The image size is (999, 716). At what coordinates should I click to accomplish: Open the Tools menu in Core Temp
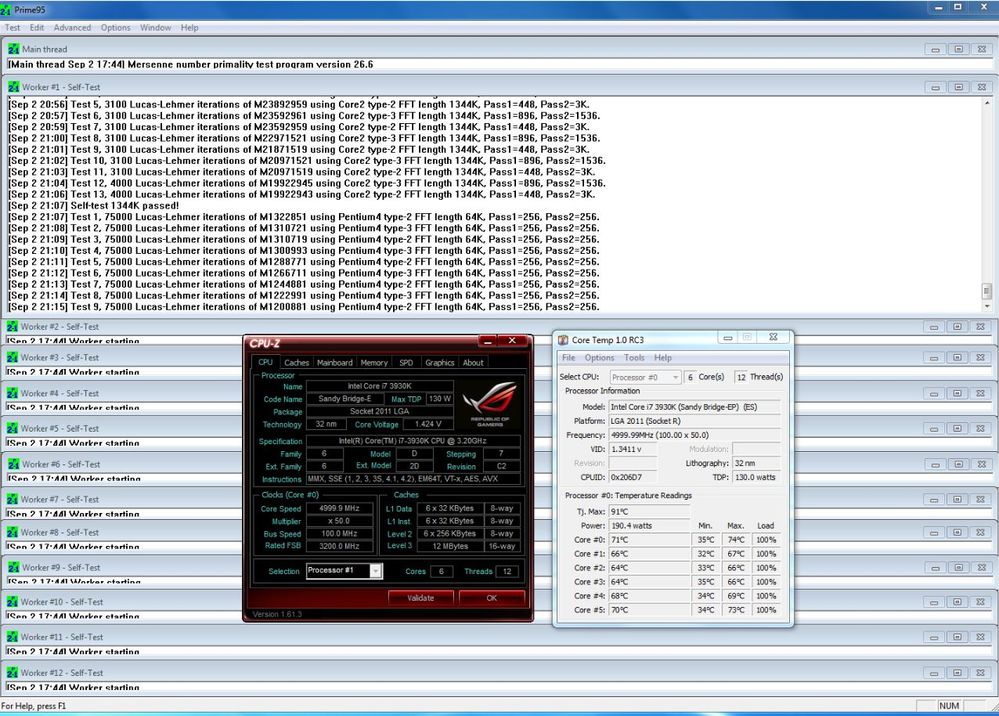633,357
